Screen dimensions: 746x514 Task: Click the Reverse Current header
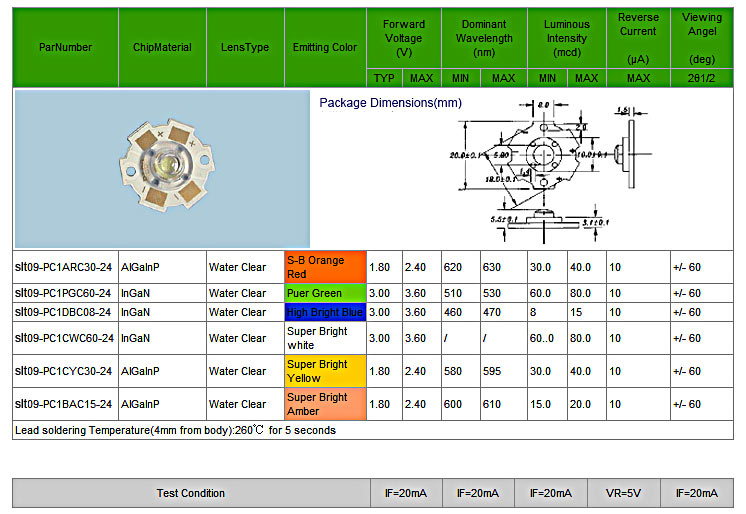pyautogui.click(x=638, y=38)
